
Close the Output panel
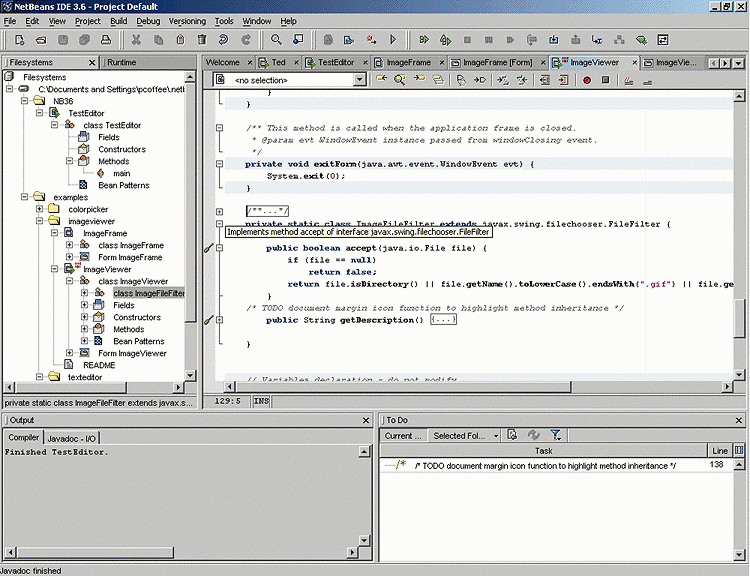point(366,420)
